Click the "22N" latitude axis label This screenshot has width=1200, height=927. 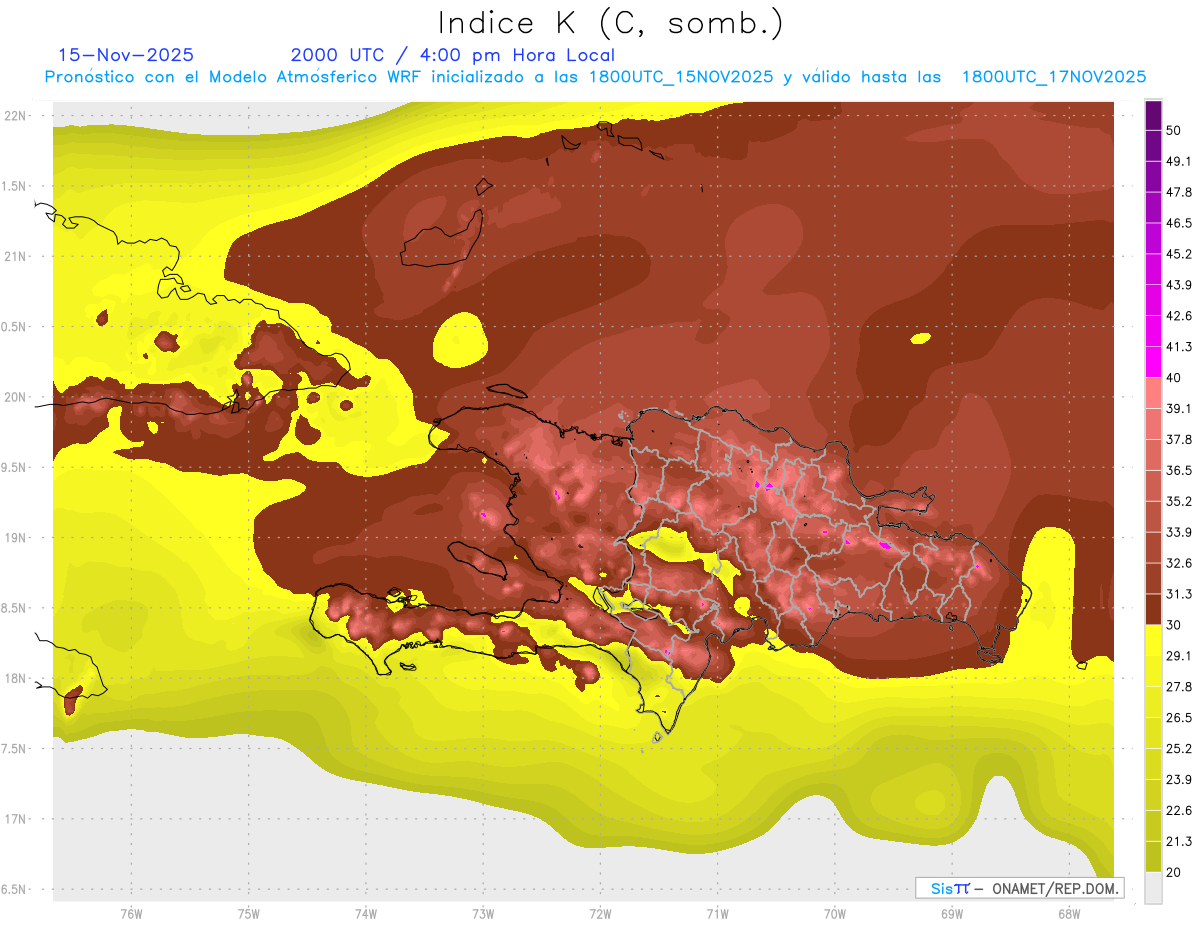click(x=15, y=116)
